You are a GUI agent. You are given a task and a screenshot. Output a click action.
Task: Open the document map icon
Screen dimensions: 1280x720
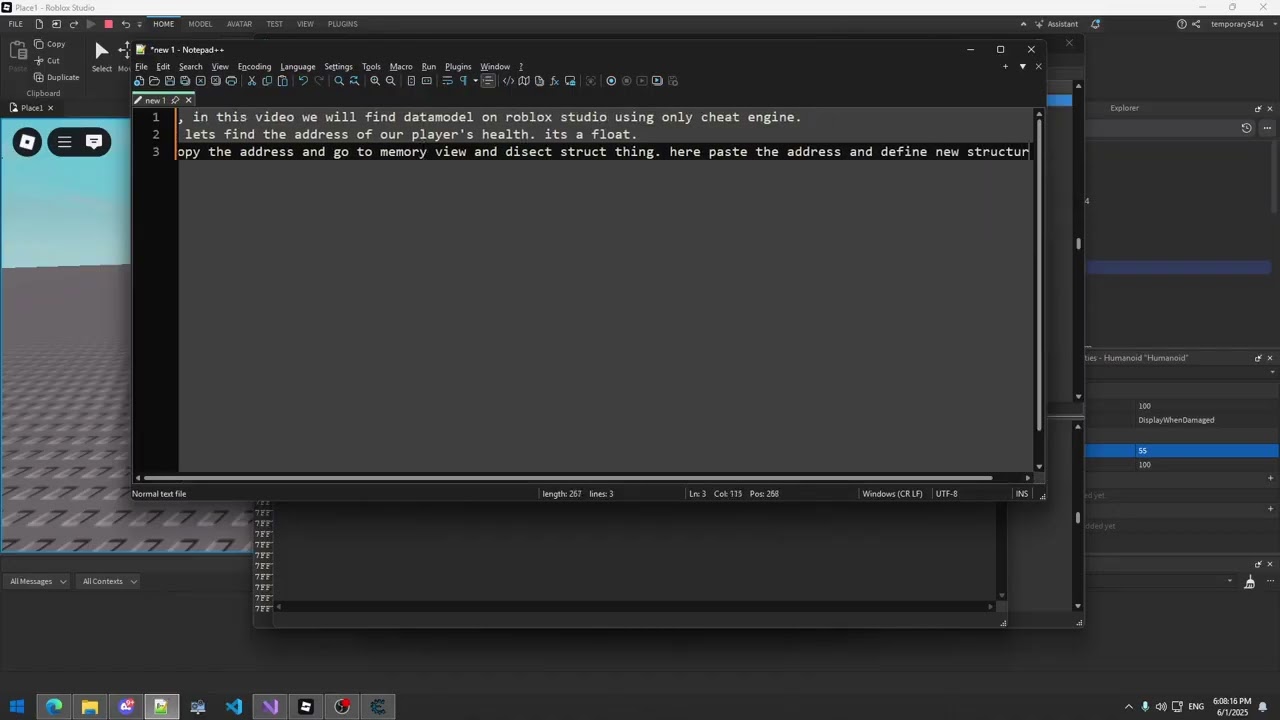(x=523, y=81)
